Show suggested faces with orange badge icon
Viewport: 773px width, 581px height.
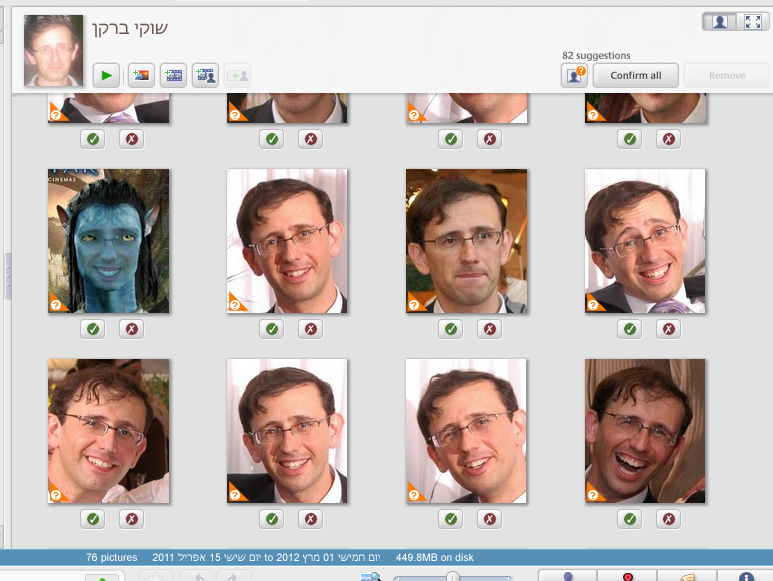(x=574, y=75)
